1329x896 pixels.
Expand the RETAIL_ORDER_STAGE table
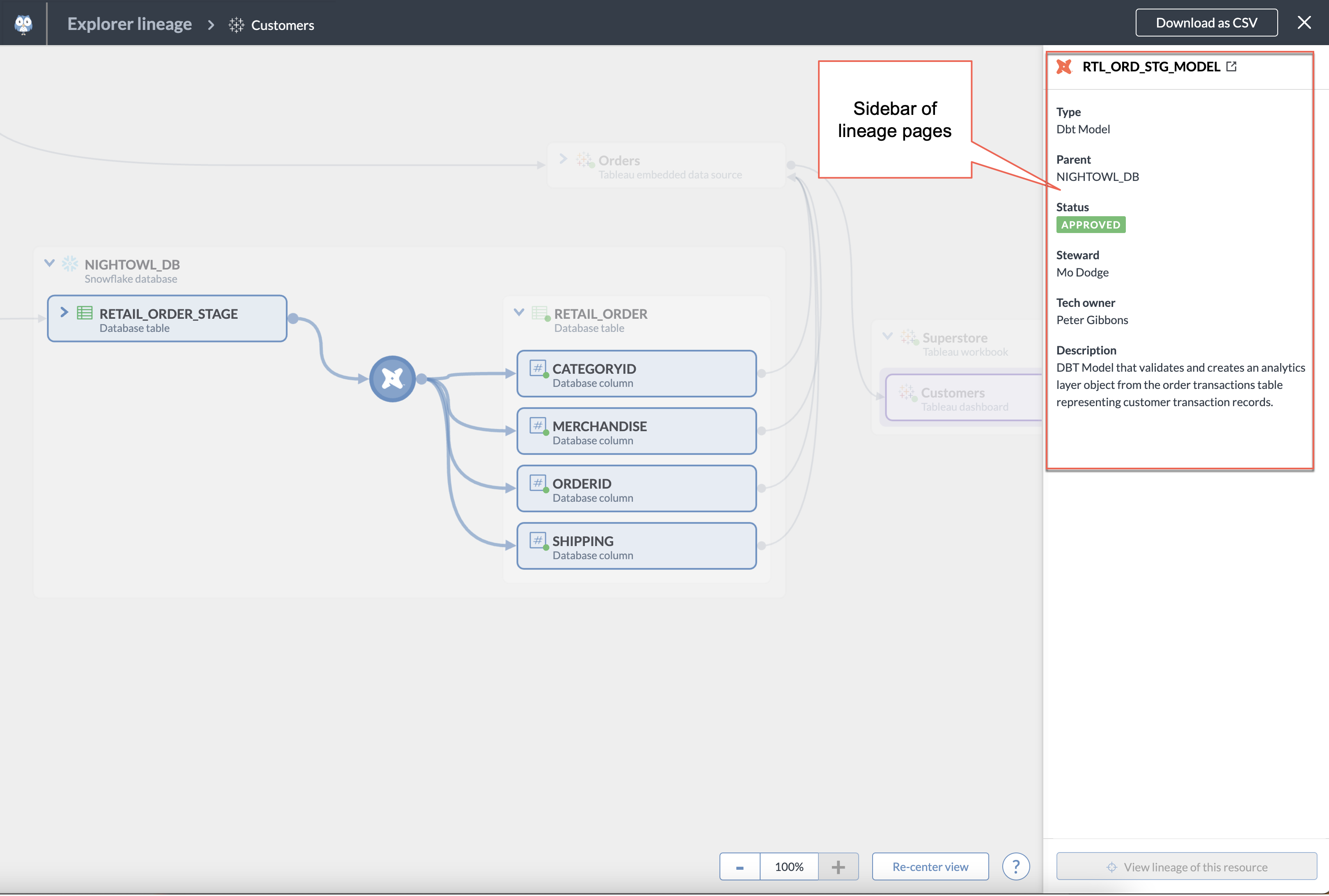(x=64, y=313)
